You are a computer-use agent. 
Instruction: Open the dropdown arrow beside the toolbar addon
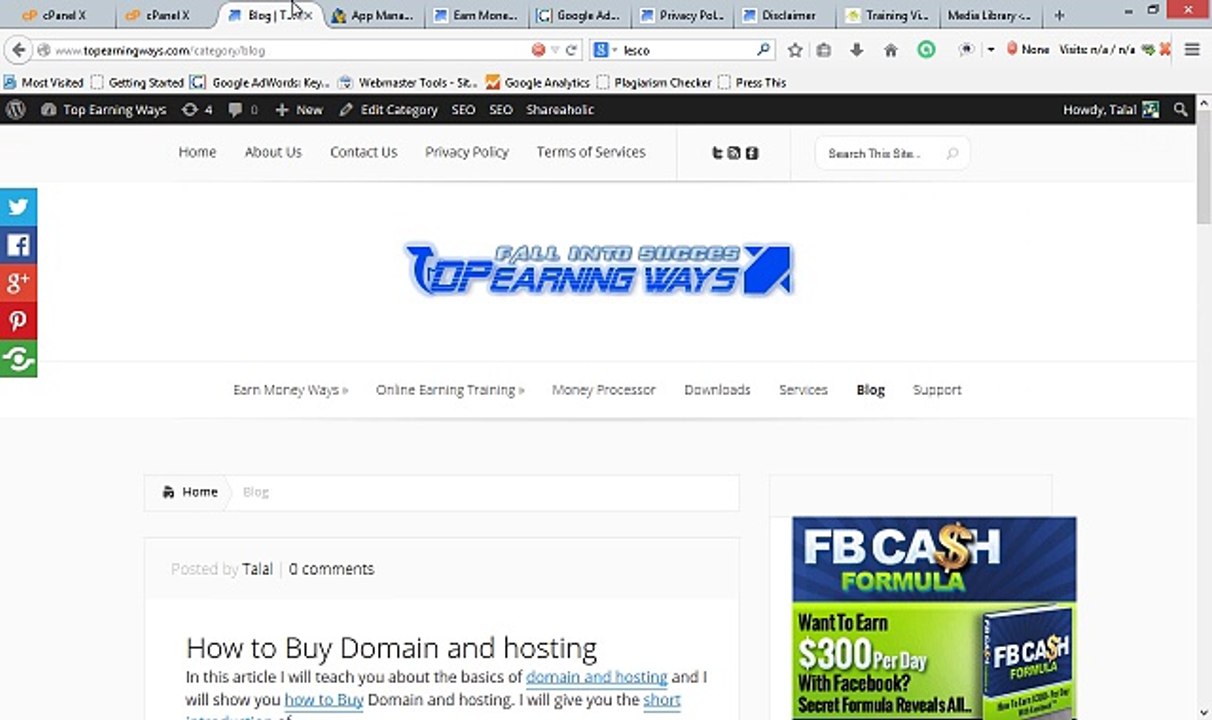990,50
